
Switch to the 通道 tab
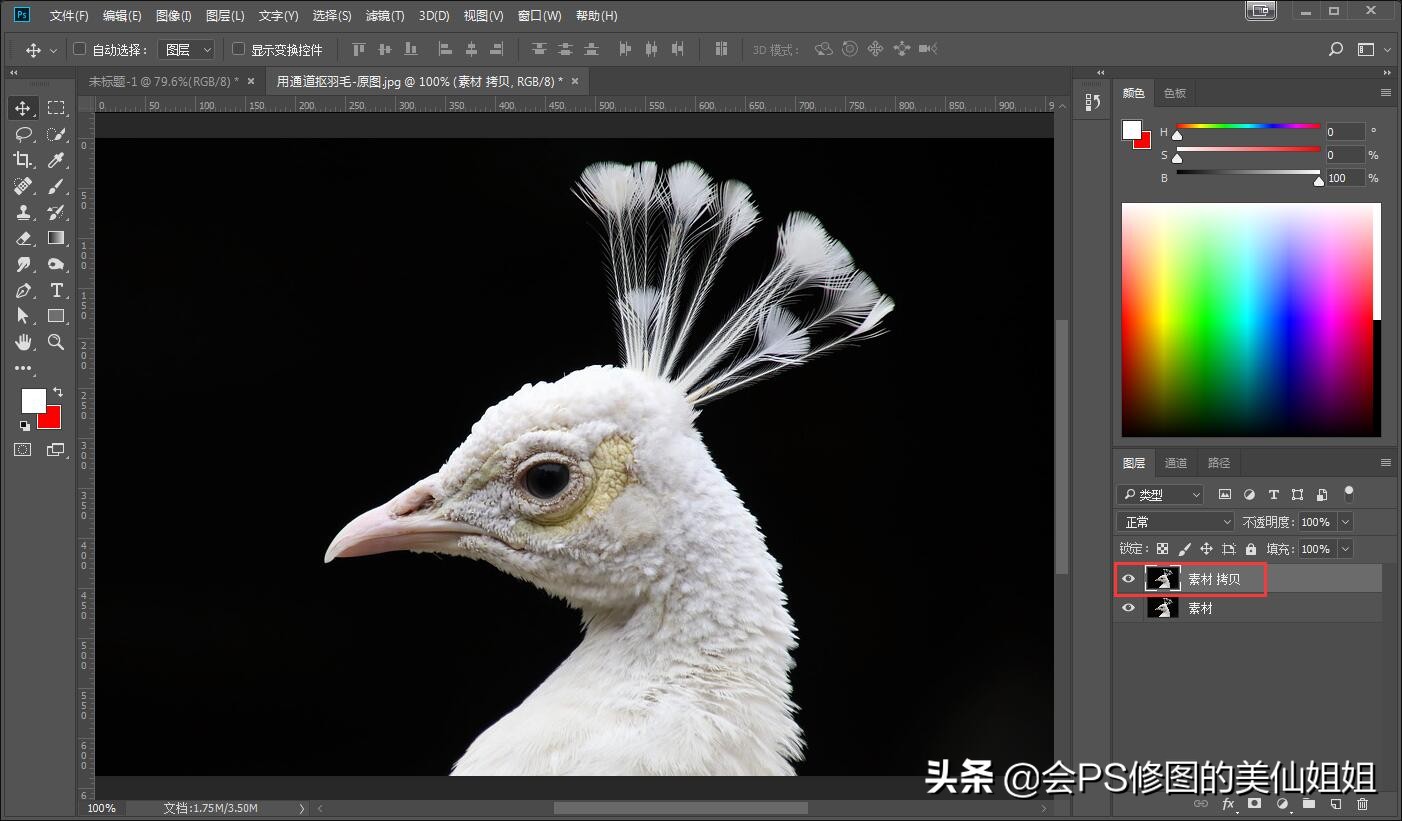tap(1176, 463)
